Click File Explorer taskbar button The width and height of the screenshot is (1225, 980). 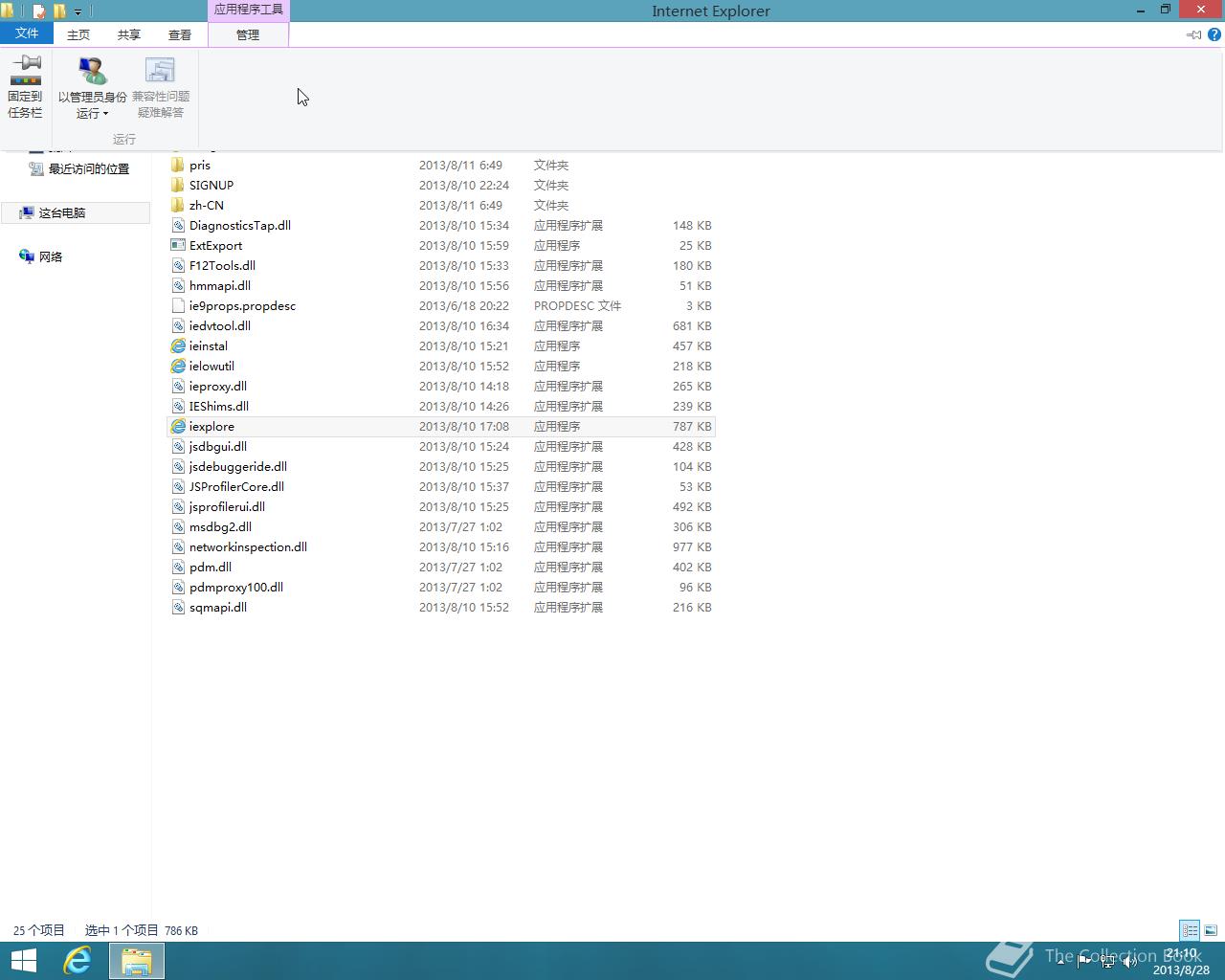137,961
